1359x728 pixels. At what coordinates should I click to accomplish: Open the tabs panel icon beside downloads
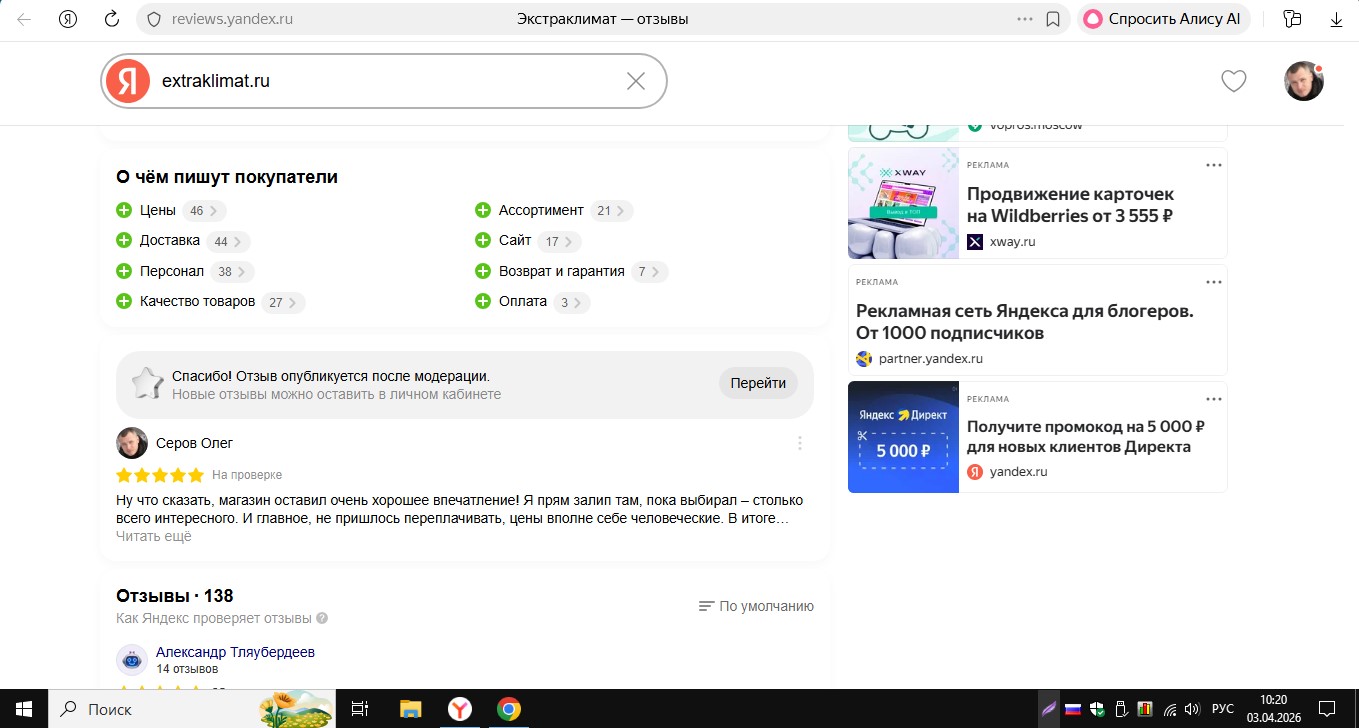point(1292,19)
